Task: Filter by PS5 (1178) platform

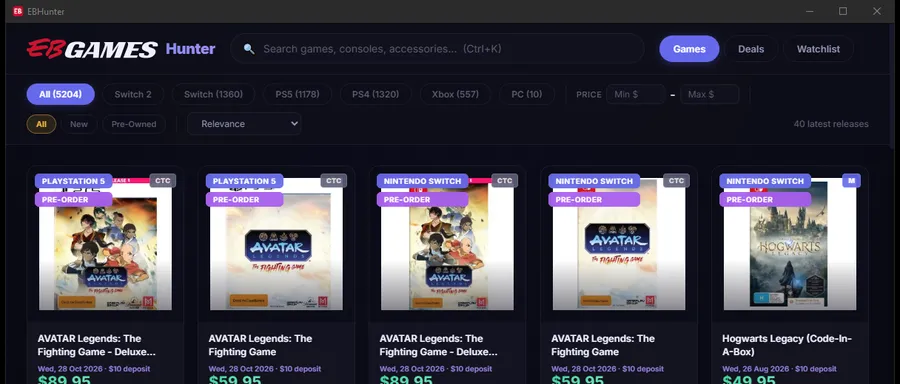Action: point(297,94)
